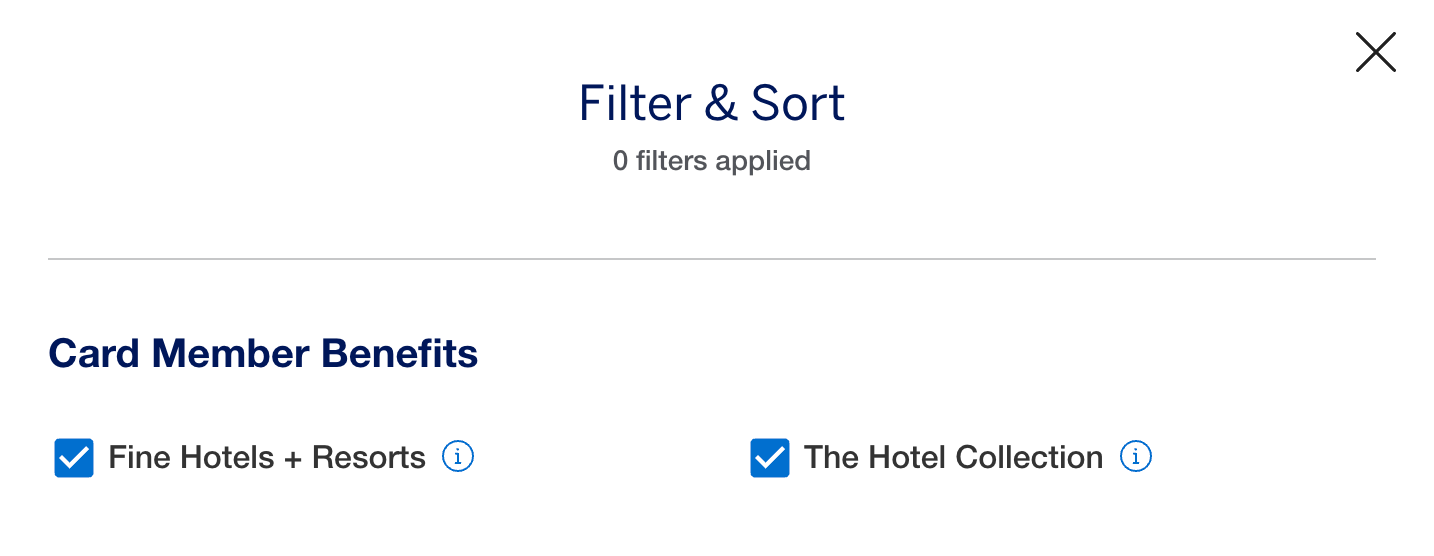Click the '0 filters applied' status text
This screenshot has height=556, width=1434.
tap(712, 160)
